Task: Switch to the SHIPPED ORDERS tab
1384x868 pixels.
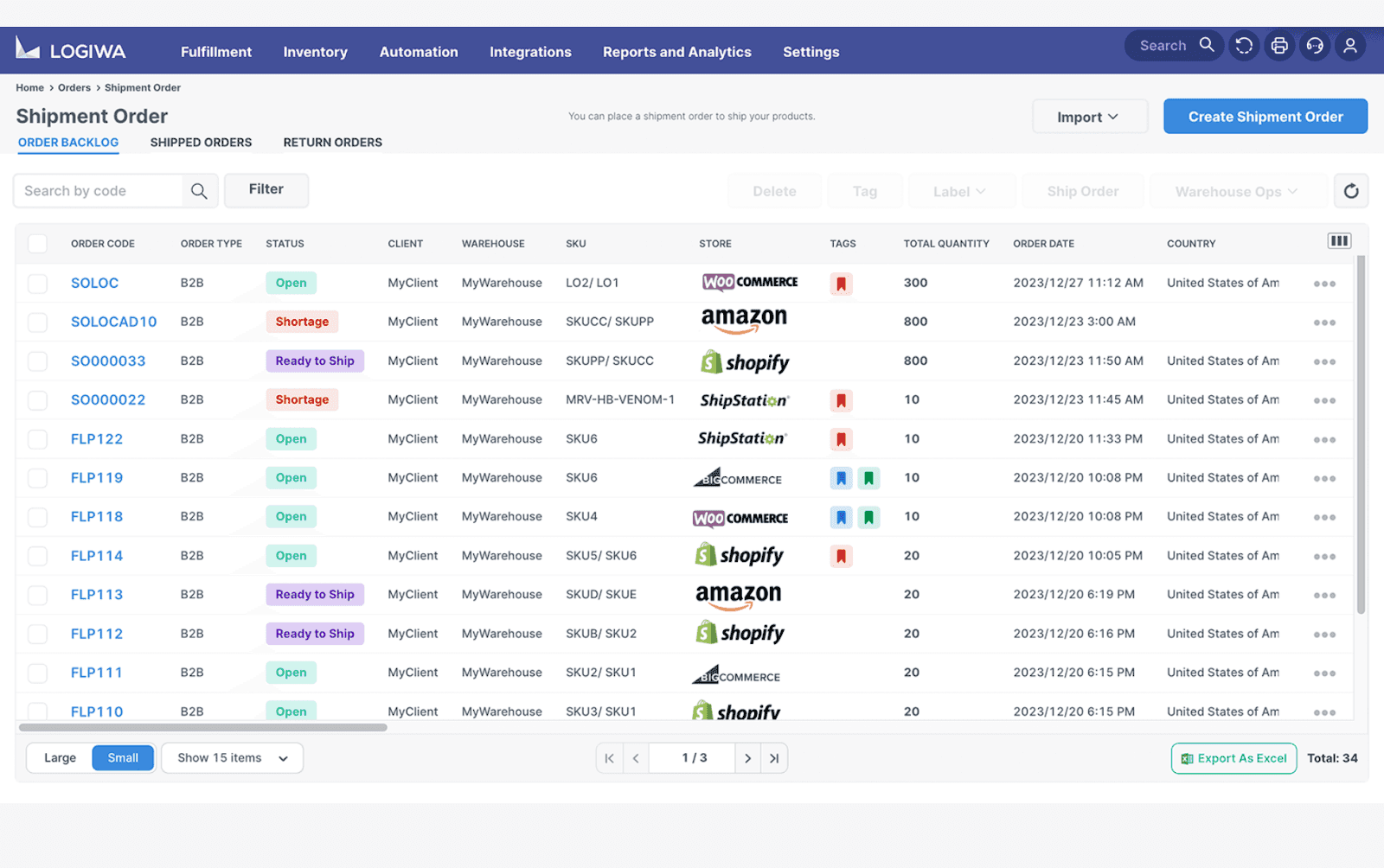Action: [x=201, y=142]
